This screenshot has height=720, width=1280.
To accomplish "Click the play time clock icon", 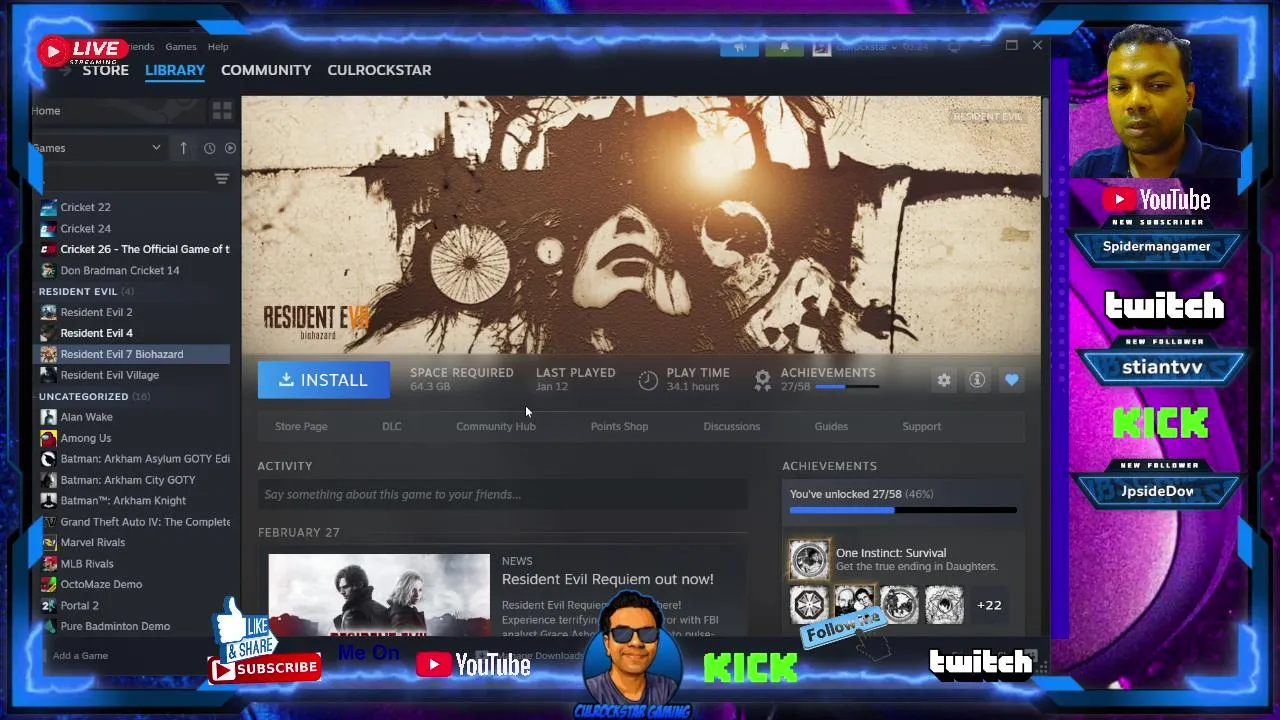I will tap(648, 380).
